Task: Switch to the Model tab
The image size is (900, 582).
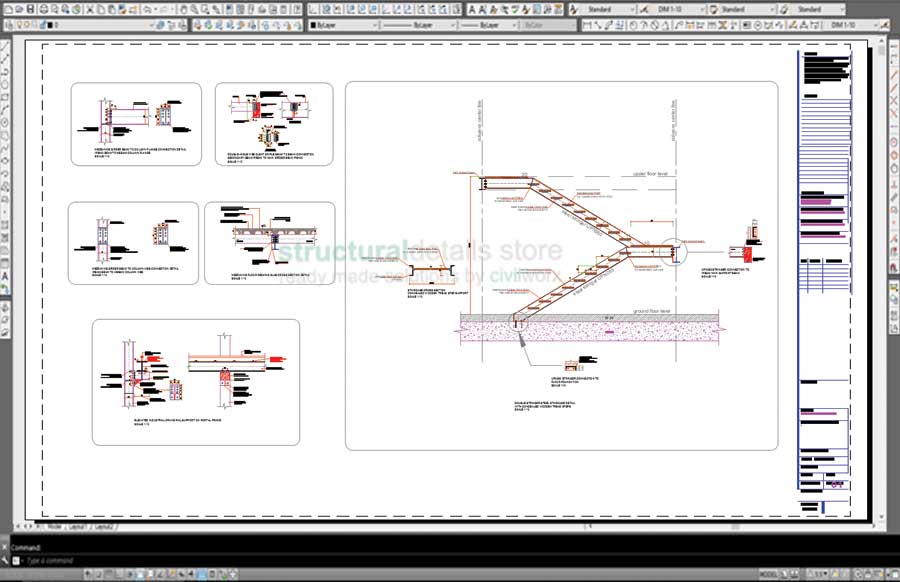Action: point(54,525)
